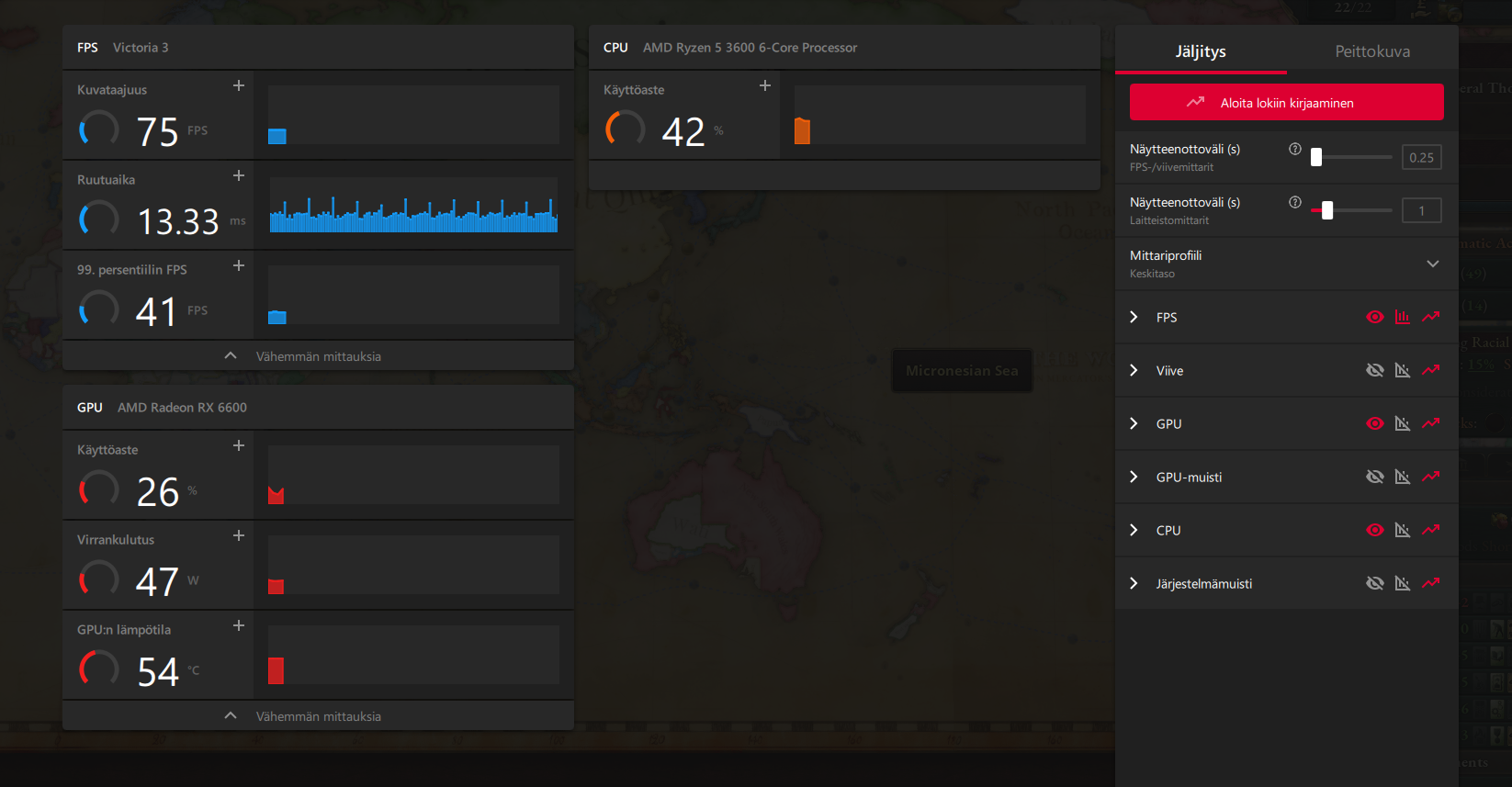Click the Laitteistomittarit interval value field
The height and width of the screenshot is (787, 1512).
click(x=1421, y=210)
